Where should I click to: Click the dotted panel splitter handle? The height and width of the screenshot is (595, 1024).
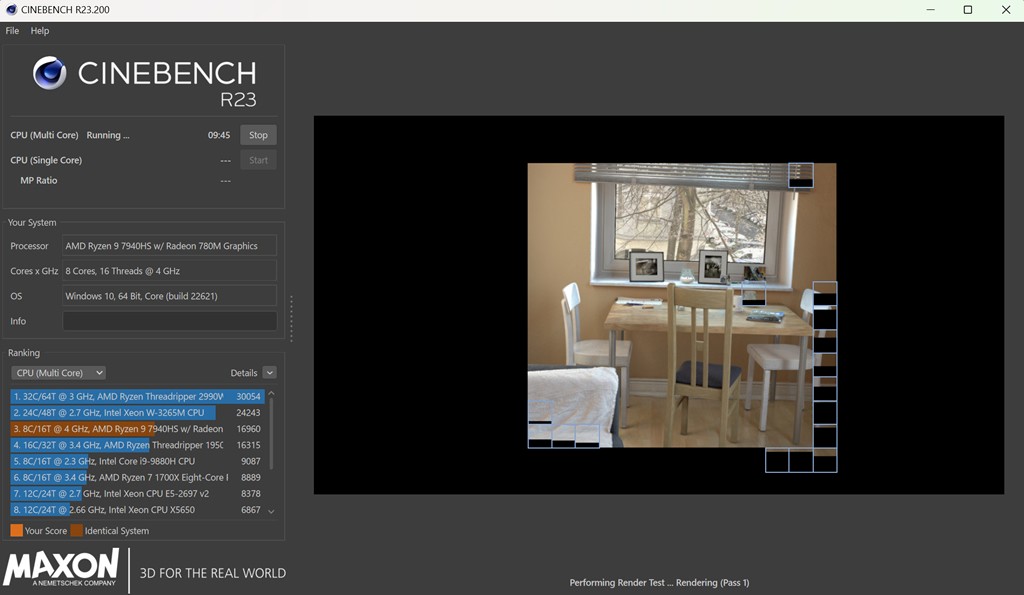click(291, 318)
